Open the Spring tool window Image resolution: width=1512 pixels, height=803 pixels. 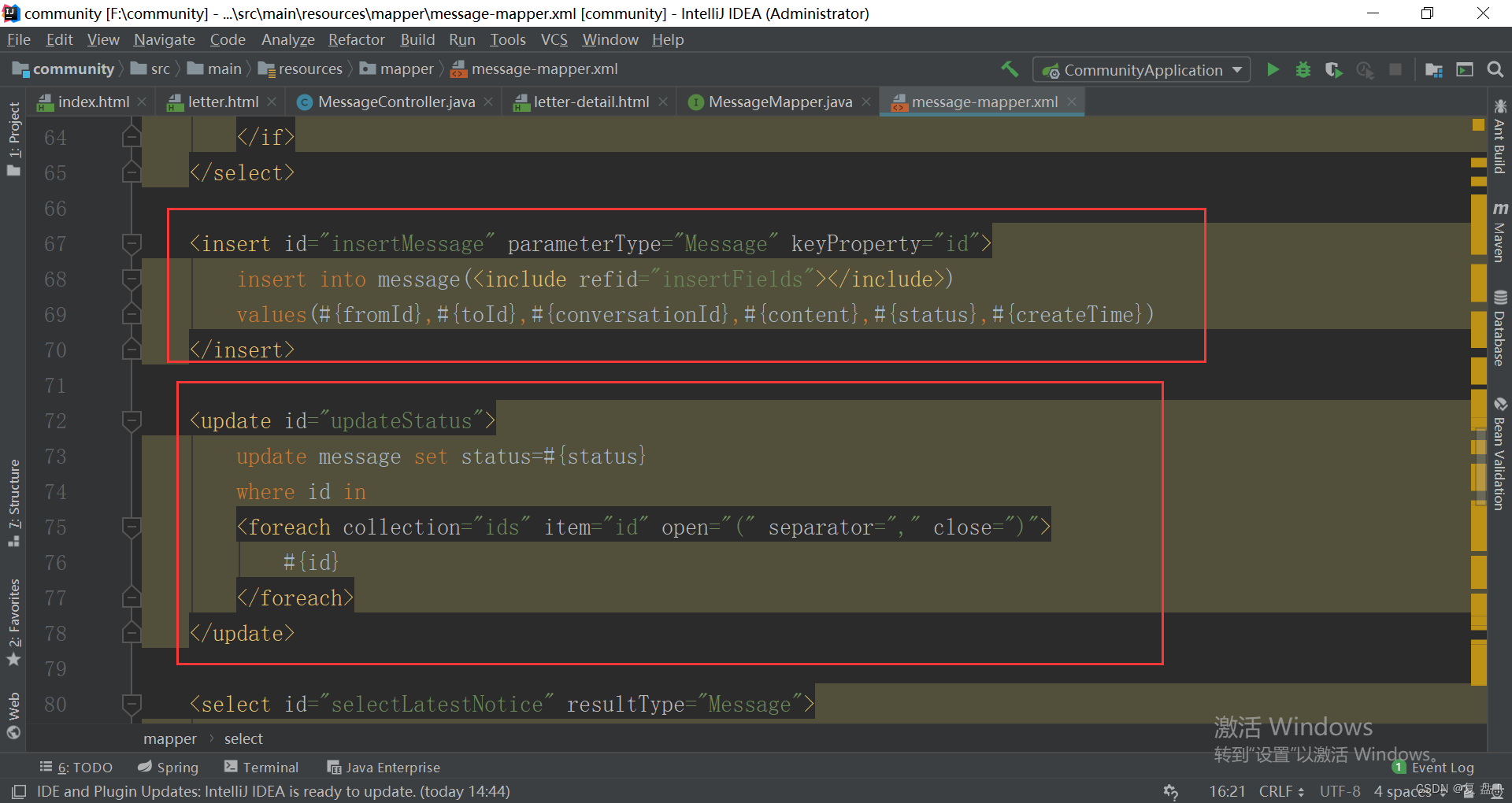[168, 767]
